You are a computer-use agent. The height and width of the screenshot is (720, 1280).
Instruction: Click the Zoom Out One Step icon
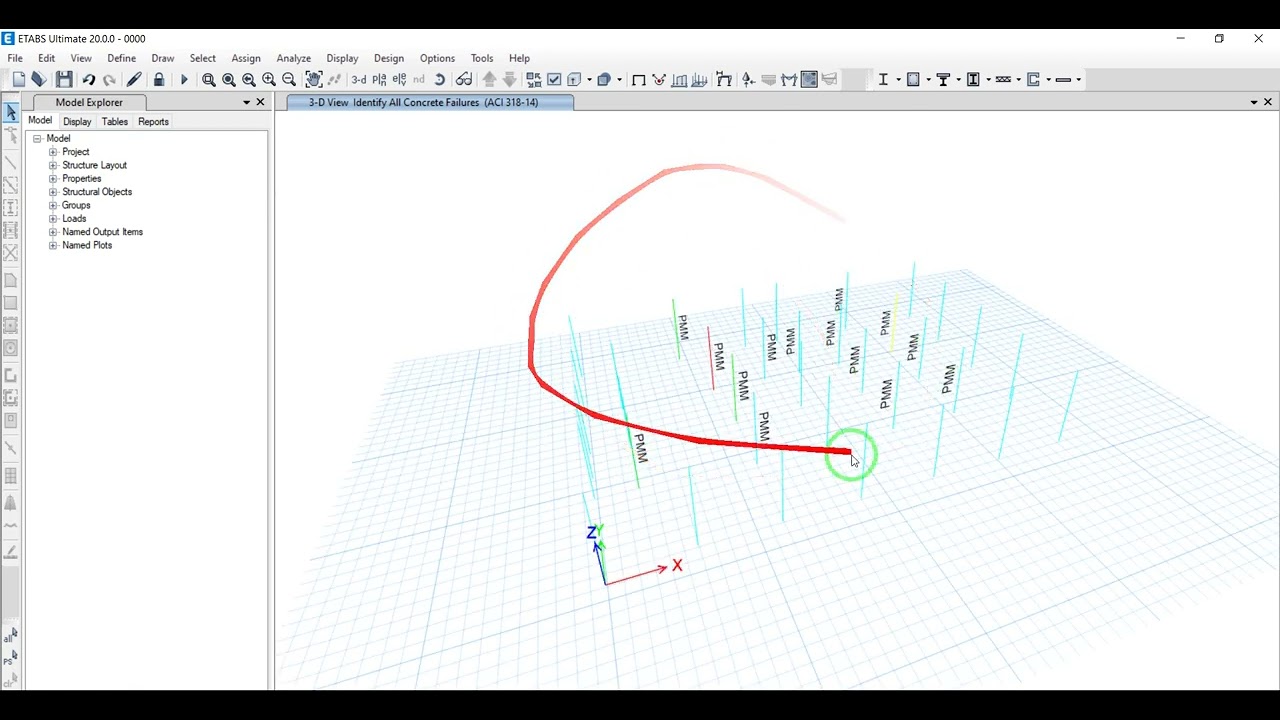289,80
